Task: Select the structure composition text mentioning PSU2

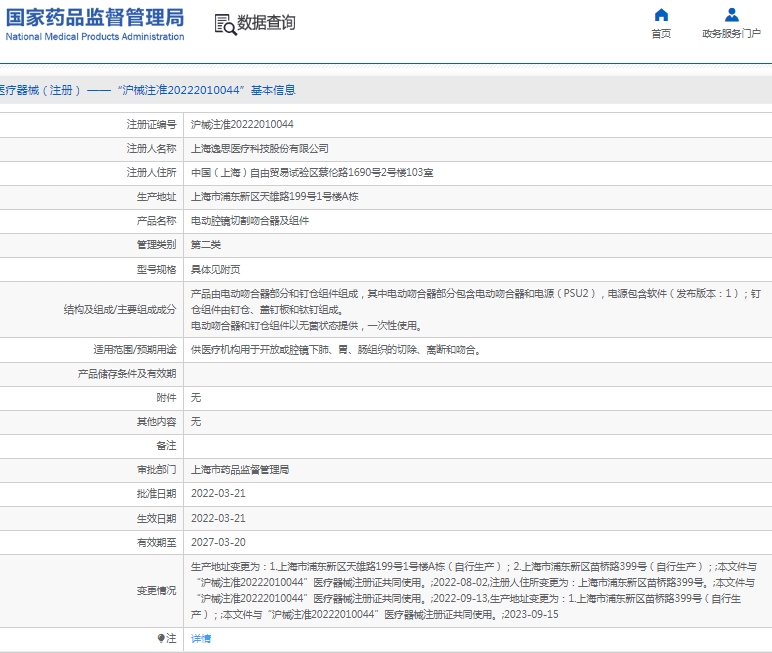Action: (x=476, y=301)
